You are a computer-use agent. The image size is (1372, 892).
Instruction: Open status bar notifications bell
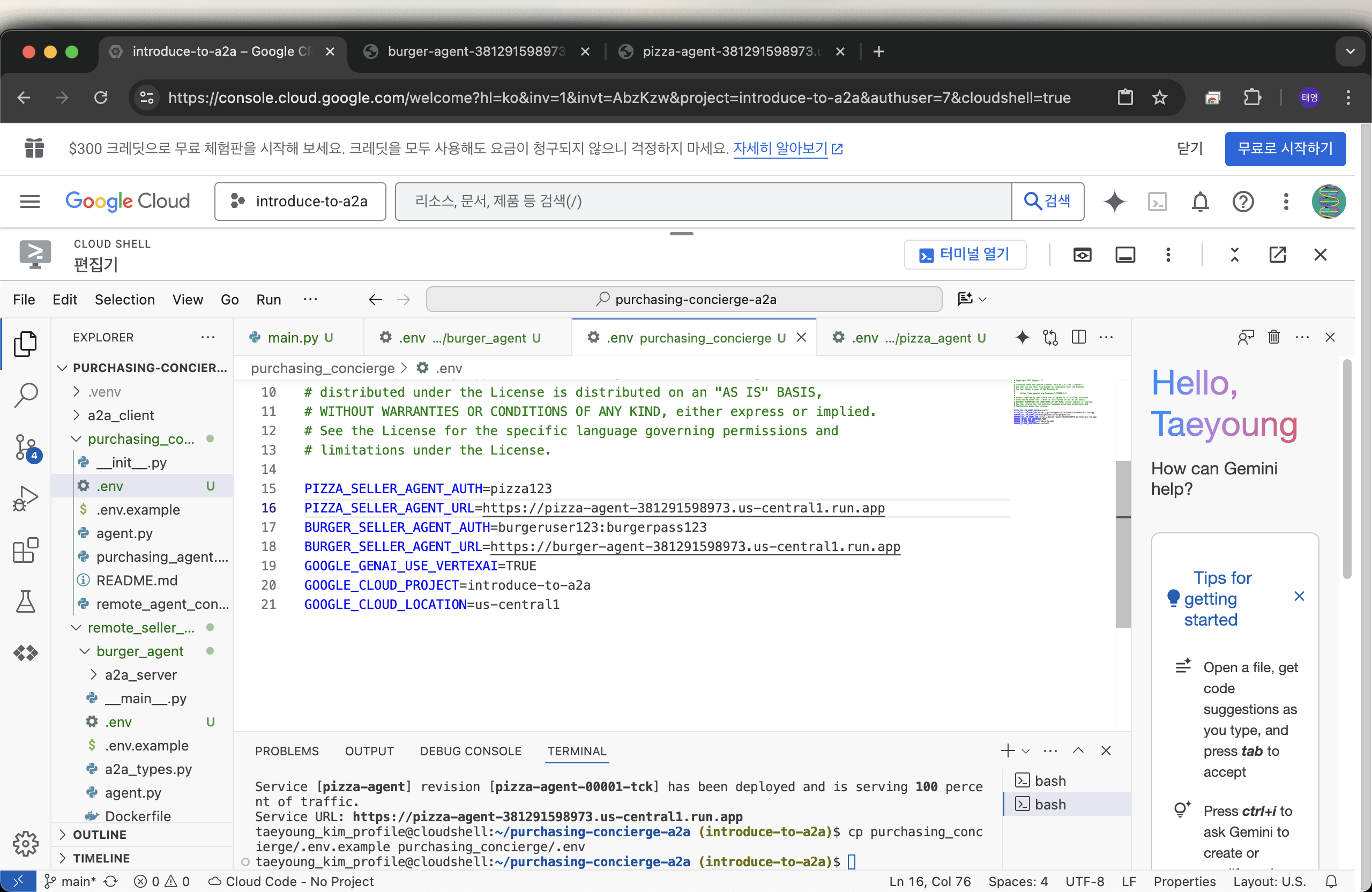pos(1331,881)
